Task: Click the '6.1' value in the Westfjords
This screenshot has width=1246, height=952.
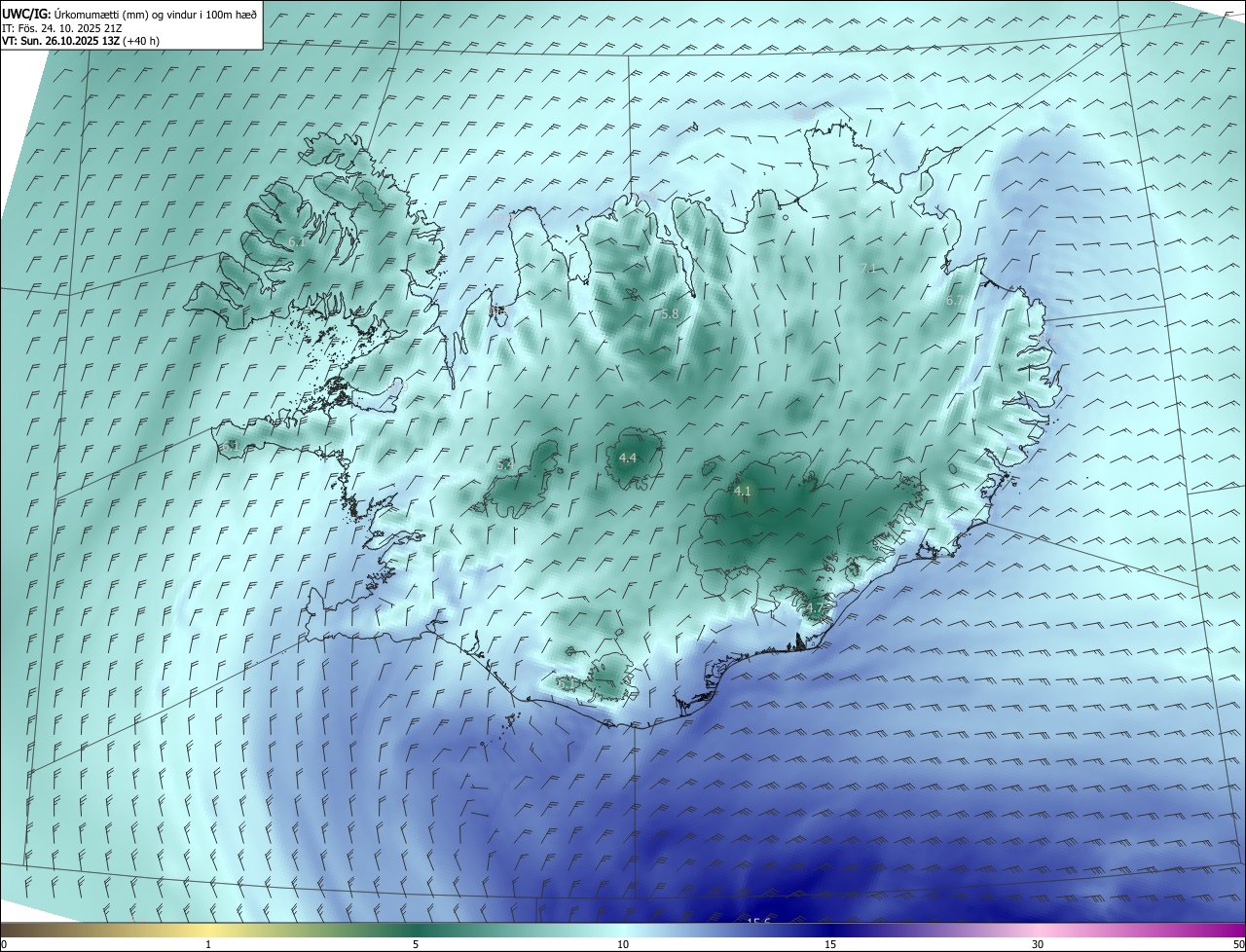Action: (296, 240)
